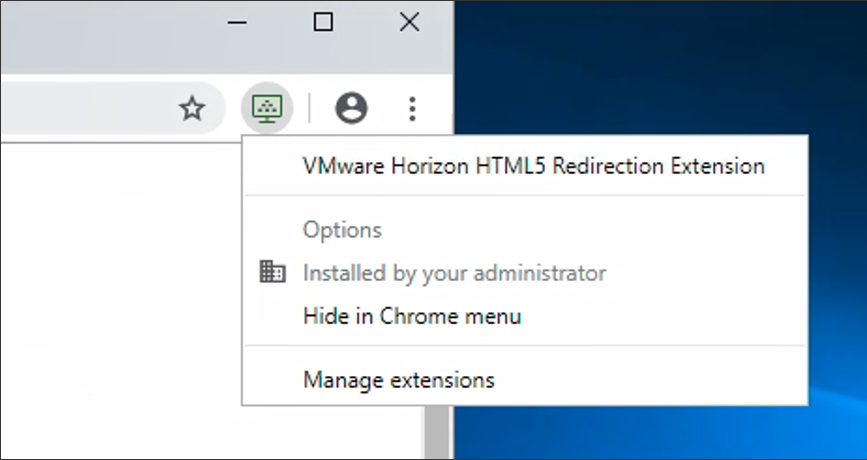867x460 pixels.
Task: Click the grayed-out Options menu item
Action: click(342, 230)
